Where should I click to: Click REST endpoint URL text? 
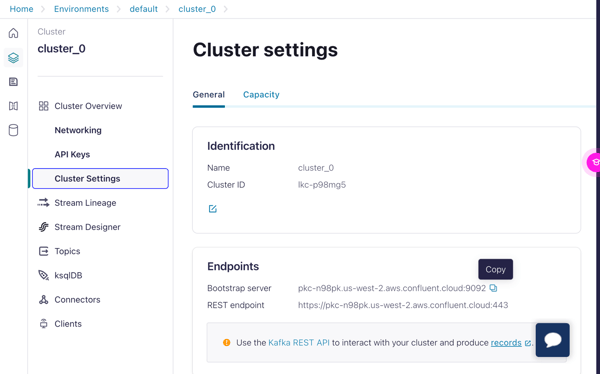pyautogui.click(x=403, y=305)
